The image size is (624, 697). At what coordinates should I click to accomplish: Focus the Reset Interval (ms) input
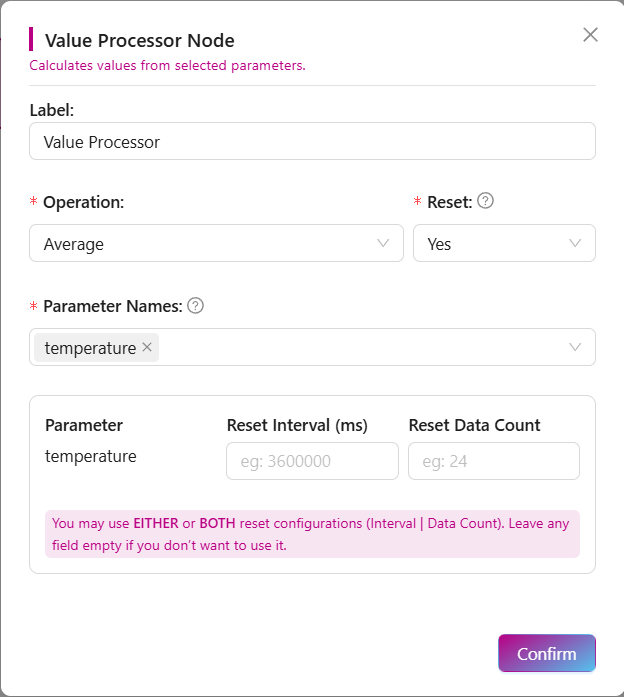[x=313, y=461]
